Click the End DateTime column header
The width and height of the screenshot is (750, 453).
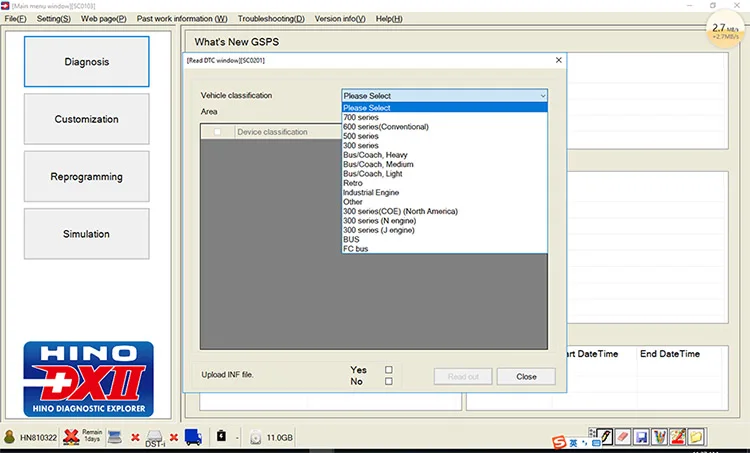click(670, 354)
